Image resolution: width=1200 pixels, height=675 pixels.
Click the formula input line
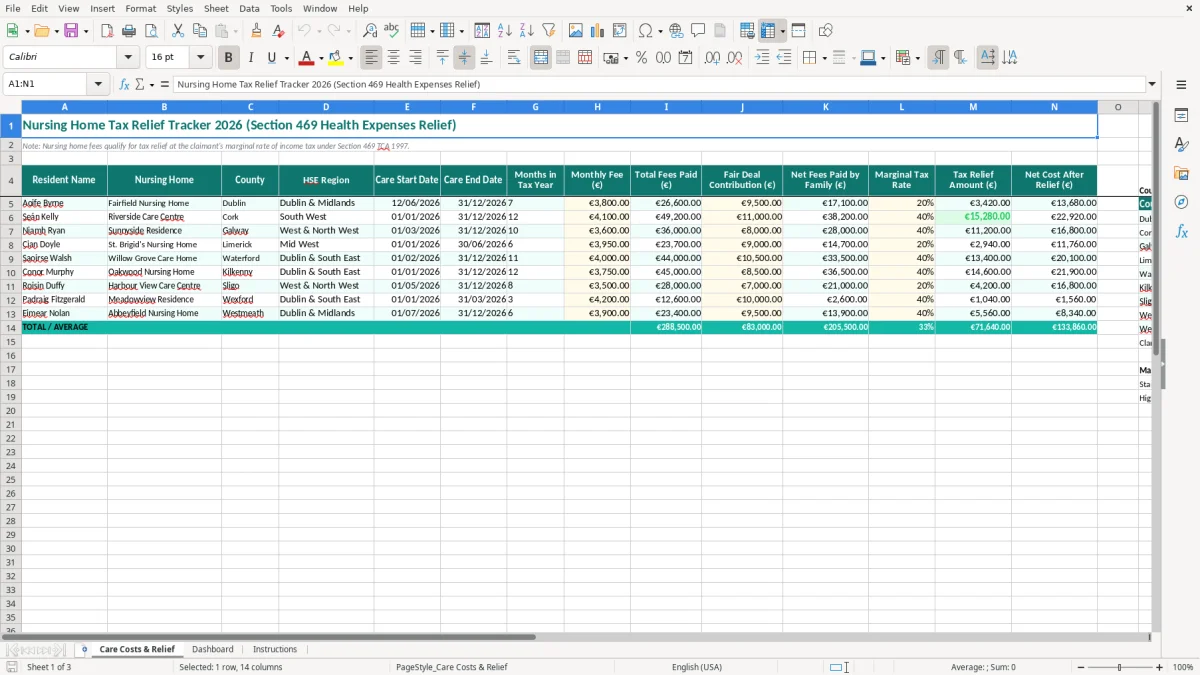(659, 84)
